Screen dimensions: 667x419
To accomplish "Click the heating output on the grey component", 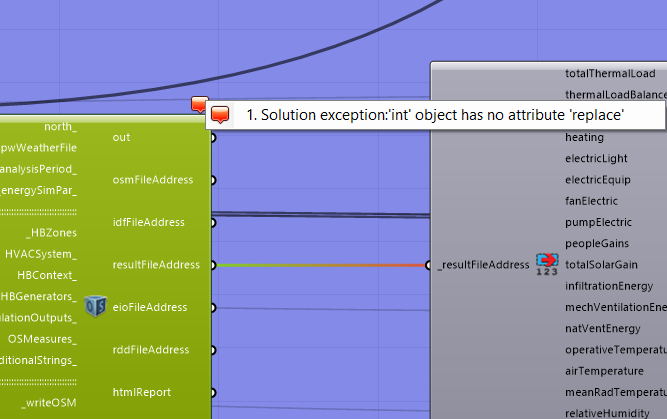I will [x=584, y=137].
